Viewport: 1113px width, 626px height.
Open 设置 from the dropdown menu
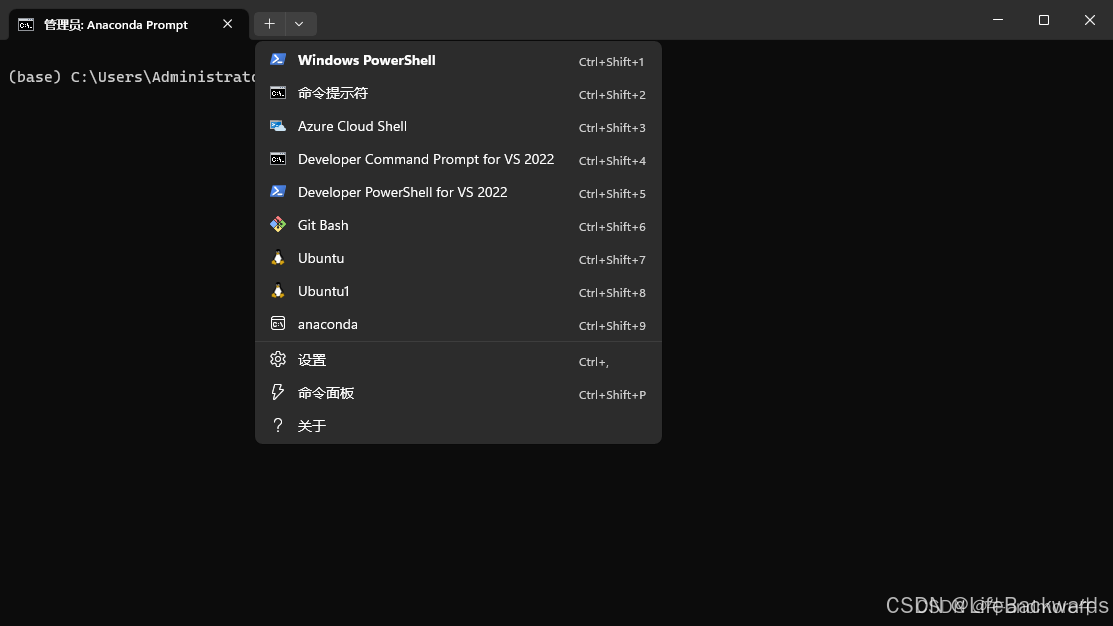(x=458, y=360)
